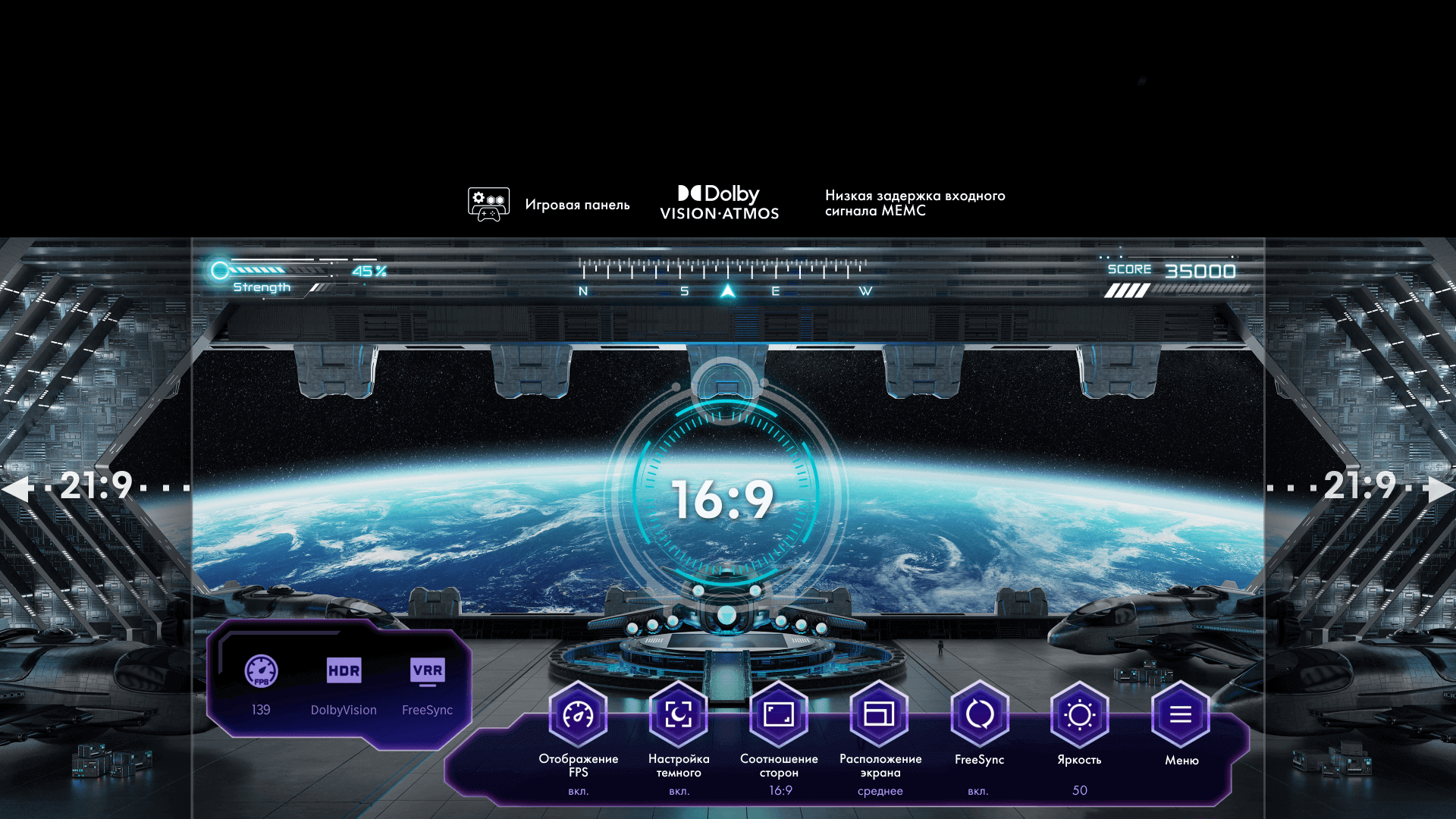This screenshot has width=1456, height=819.
Task: Click the right 21:9 arrow
Action: [x=1439, y=489]
